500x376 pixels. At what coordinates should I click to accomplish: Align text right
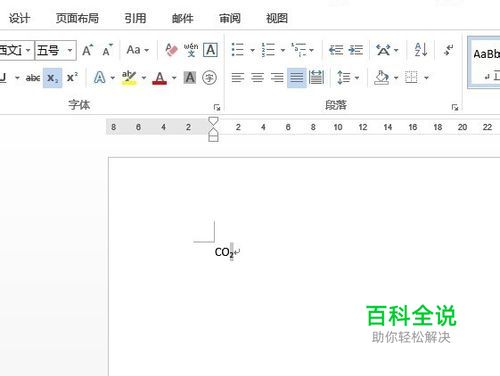click(x=277, y=78)
